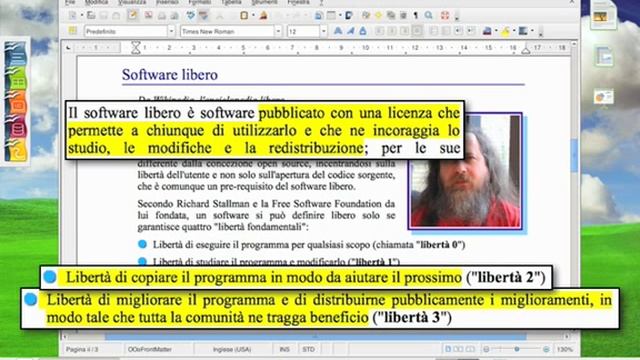
Task: Open the Table grid dropdown arrow
Action: [340, 16]
